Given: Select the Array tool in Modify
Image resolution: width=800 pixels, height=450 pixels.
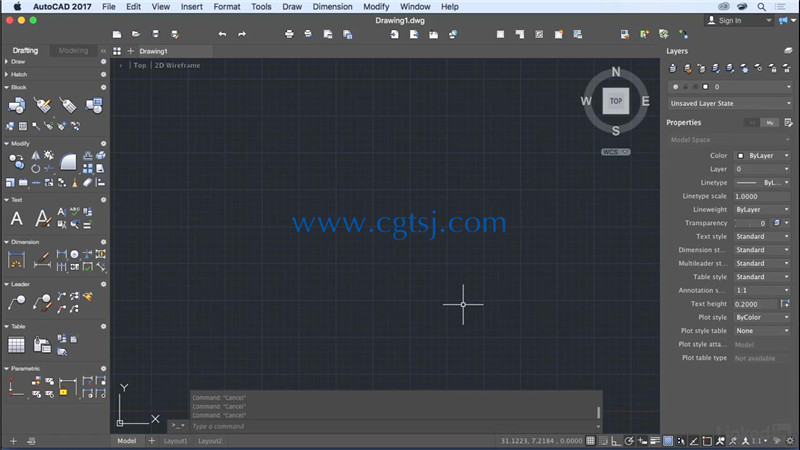Looking at the screenshot, I should pyautogui.click(x=88, y=168).
